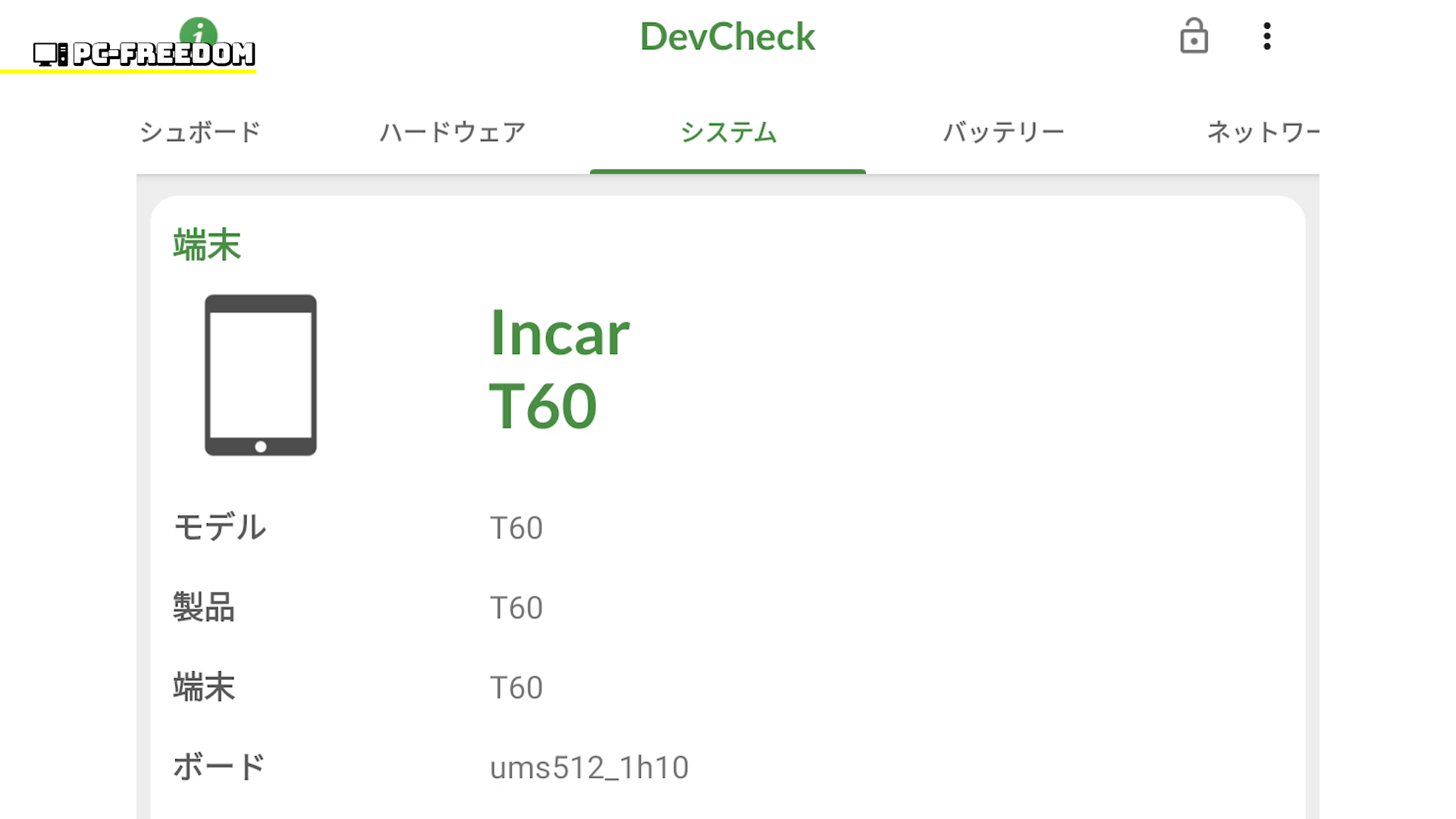Screen dimensions: 1456x819
Task: Click the モデル value T60
Action: point(516,528)
